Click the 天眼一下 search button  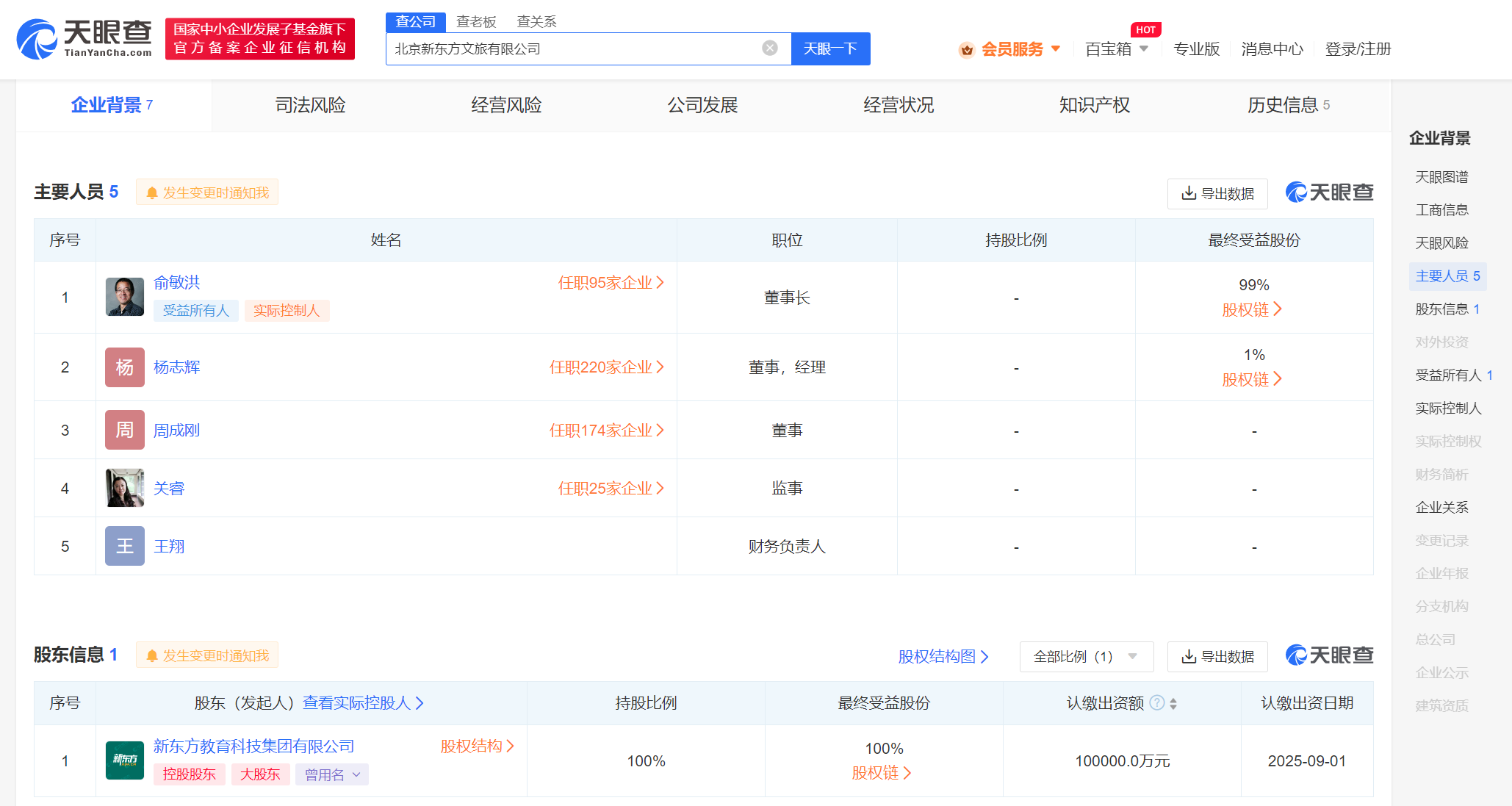click(x=830, y=48)
